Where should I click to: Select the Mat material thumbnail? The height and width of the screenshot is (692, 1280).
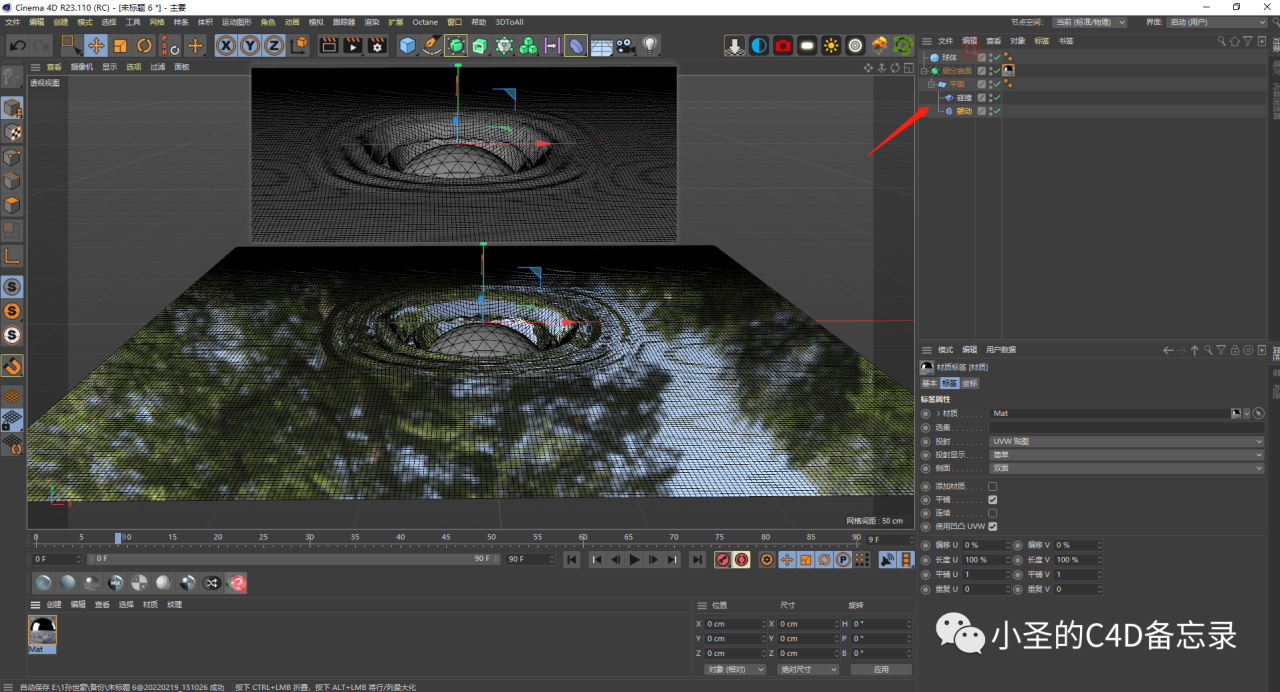40,630
